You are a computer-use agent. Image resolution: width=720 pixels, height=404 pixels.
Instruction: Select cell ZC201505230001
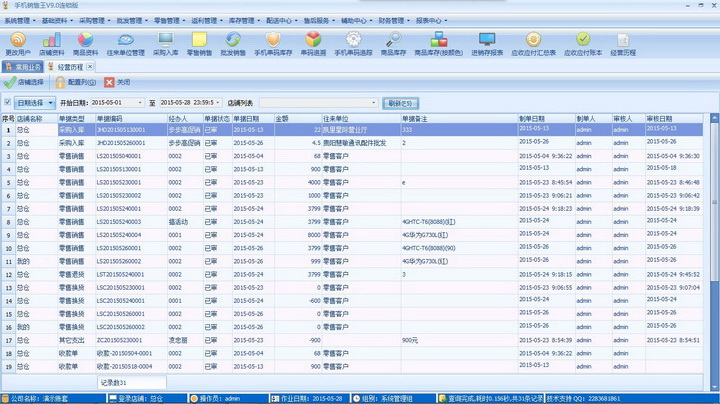(x=131, y=341)
